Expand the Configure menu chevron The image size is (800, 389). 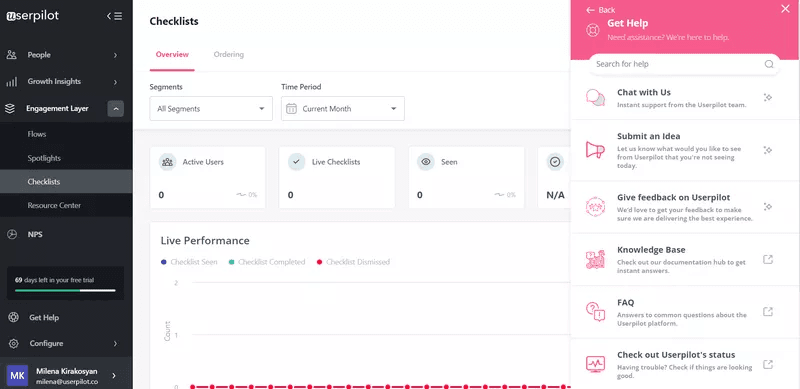115,344
